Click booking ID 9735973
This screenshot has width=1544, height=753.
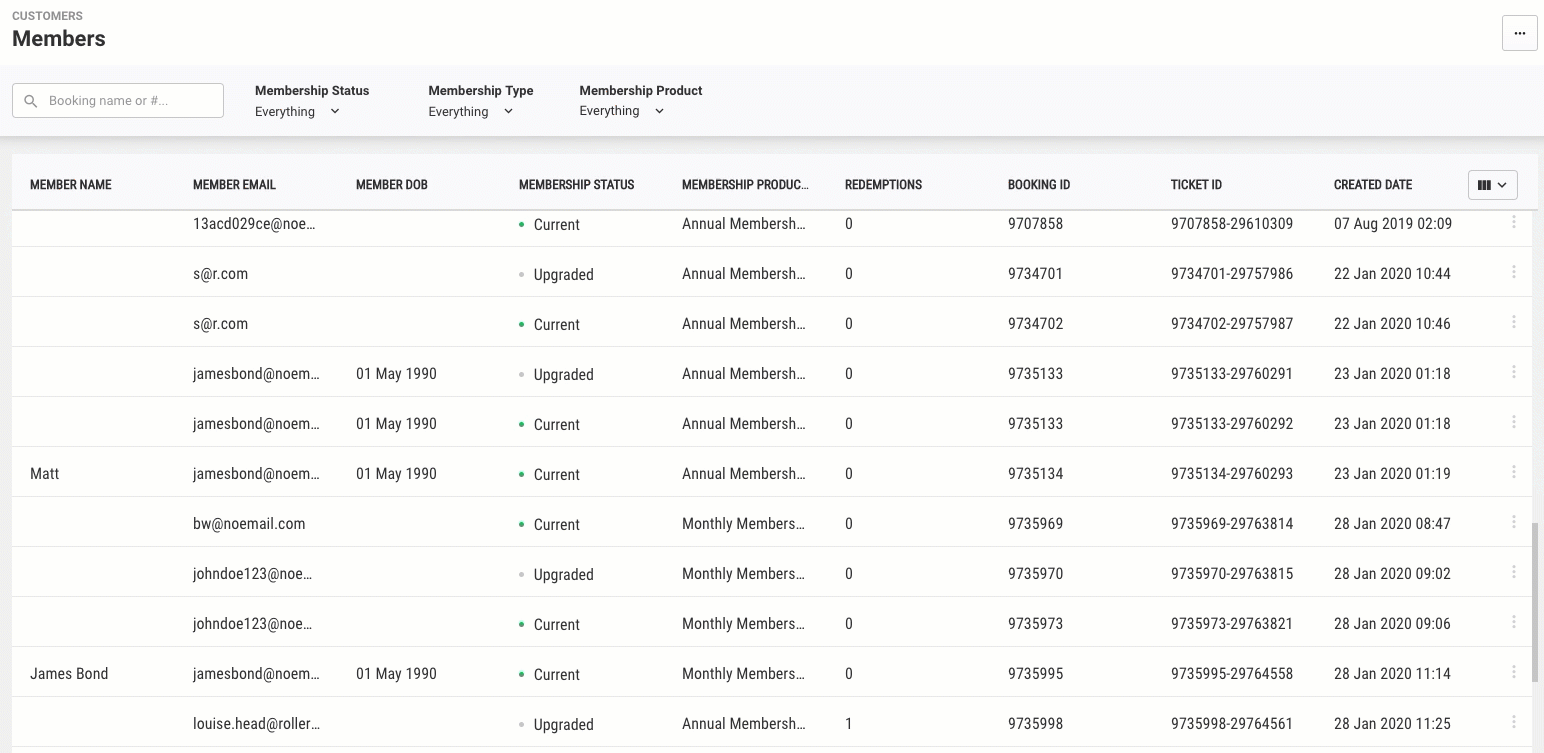[x=1035, y=624]
